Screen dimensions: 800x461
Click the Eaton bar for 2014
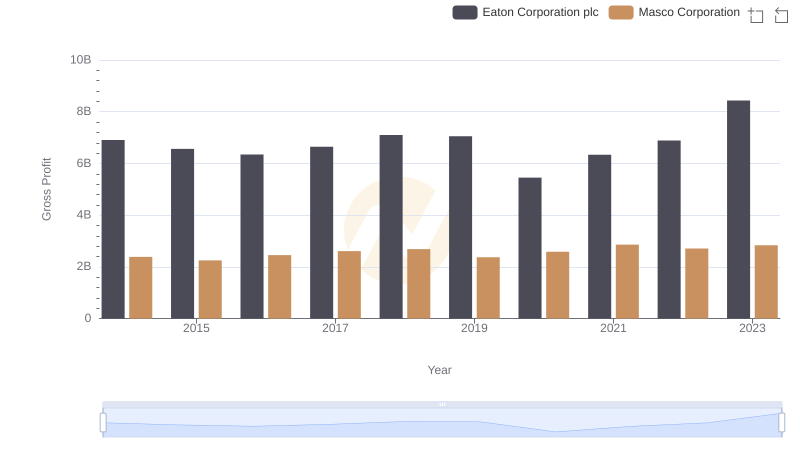[x=113, y=229]
